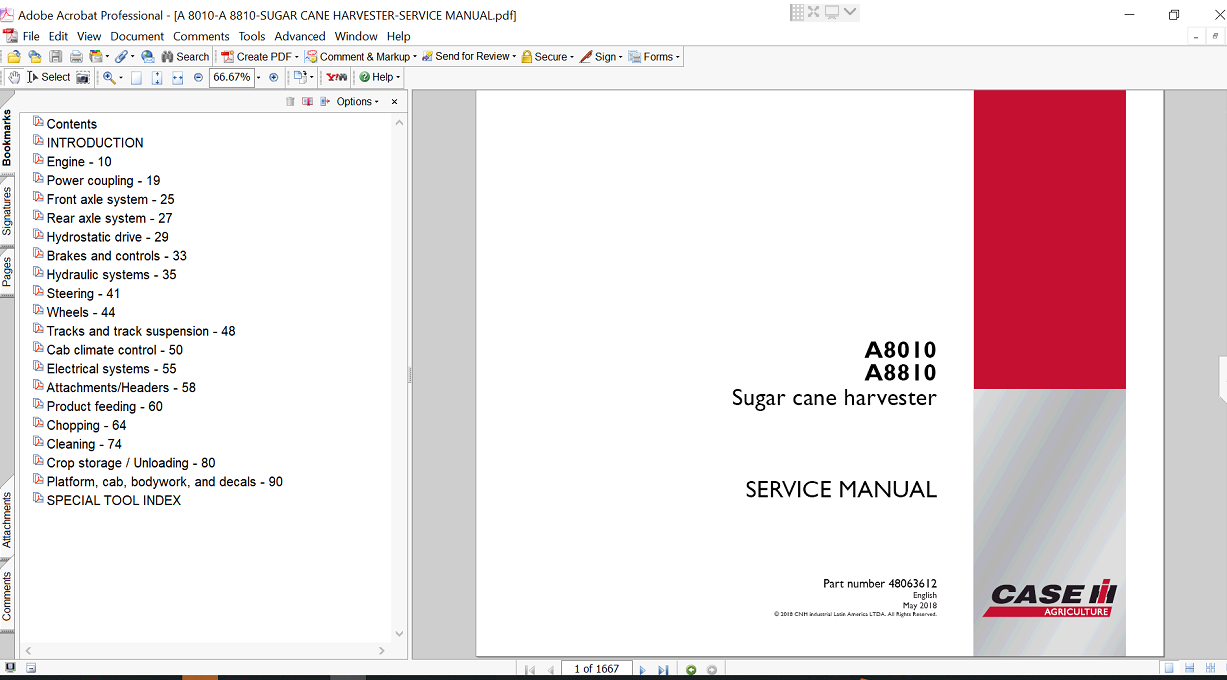Image resolution: width=1227 pixels, height=680 pixels.
Task: Click the Email attachment icon
Action: 146,56
